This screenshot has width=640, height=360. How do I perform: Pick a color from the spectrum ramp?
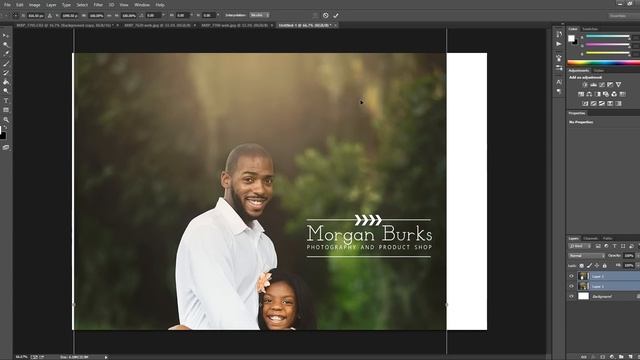[604, 63]
